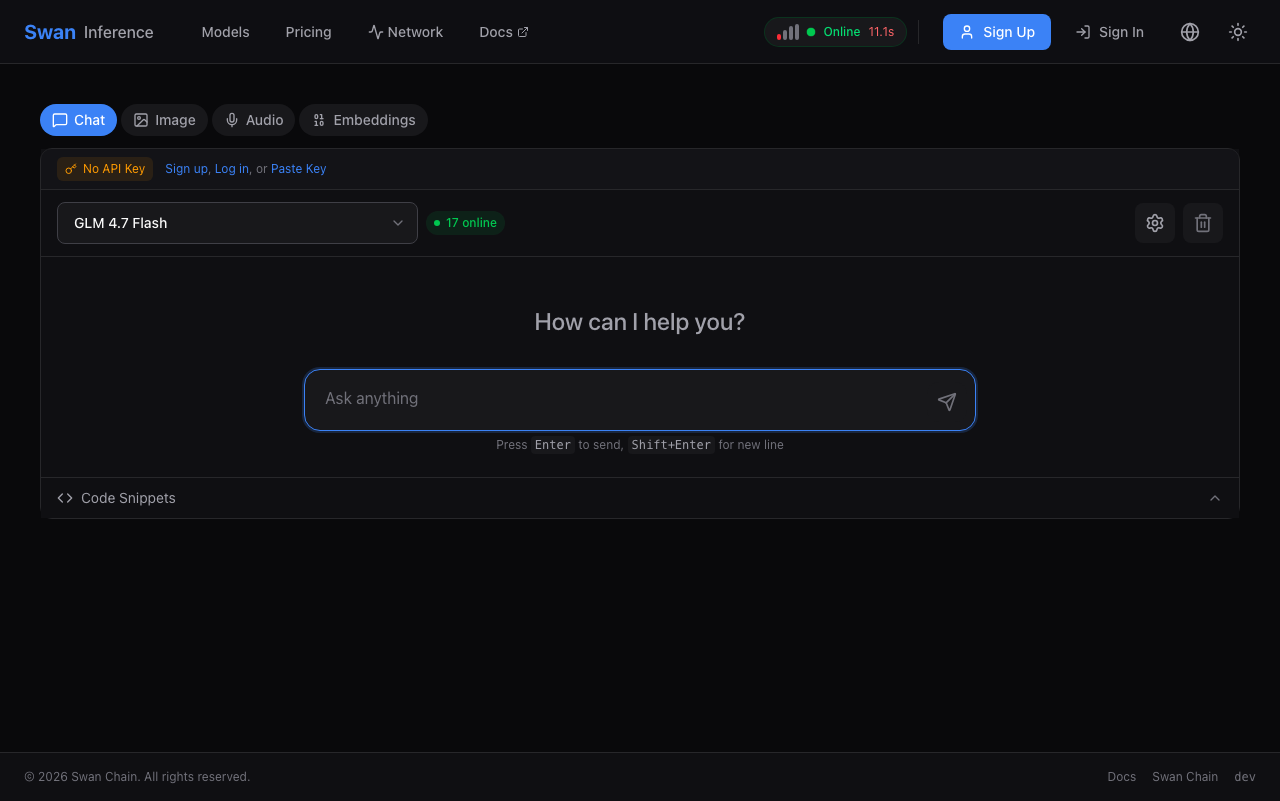
Task: Open chat settings gear
Action: pos(1155,223)
